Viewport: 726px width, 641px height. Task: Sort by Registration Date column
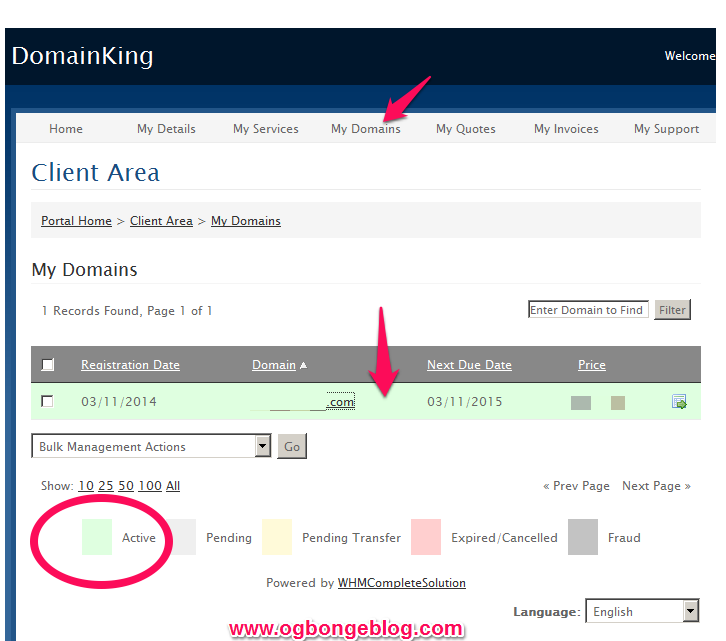[131, 365]
